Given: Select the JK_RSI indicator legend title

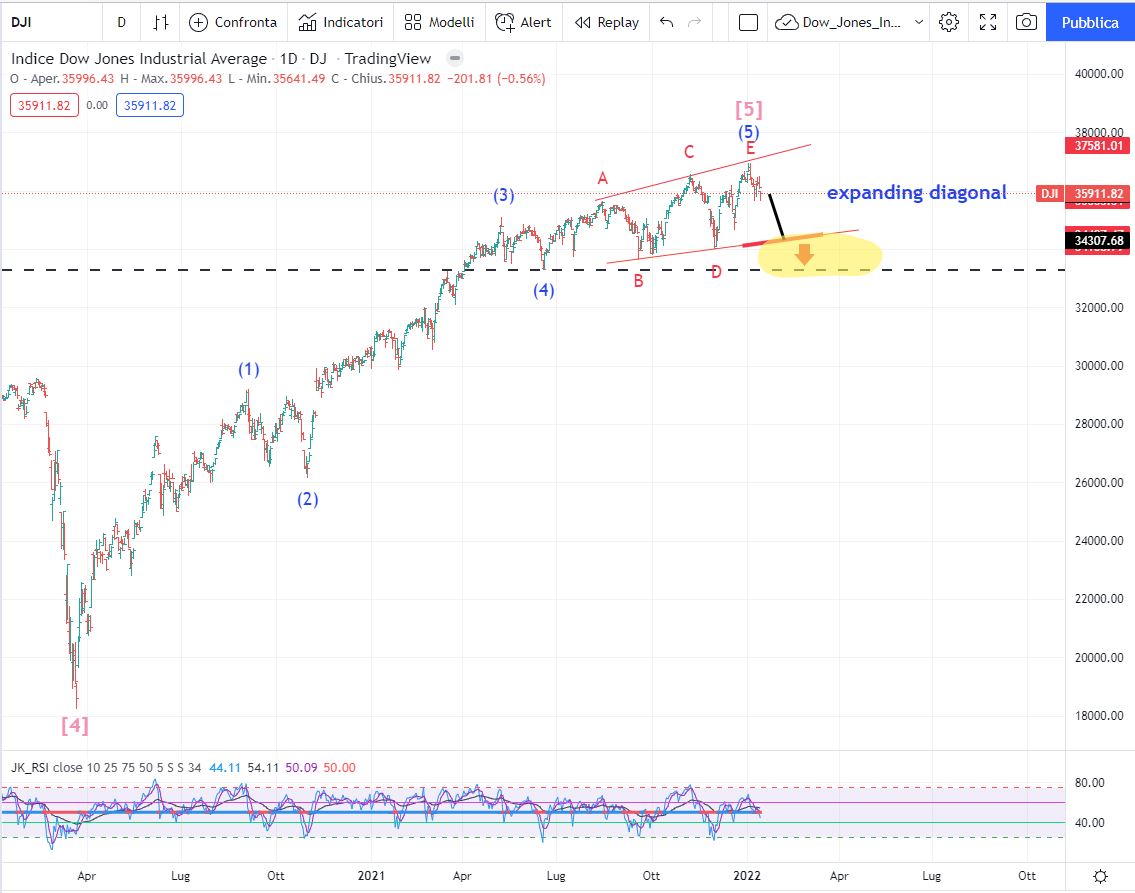Looking at the screenshot, I should (x=30, y=767).
